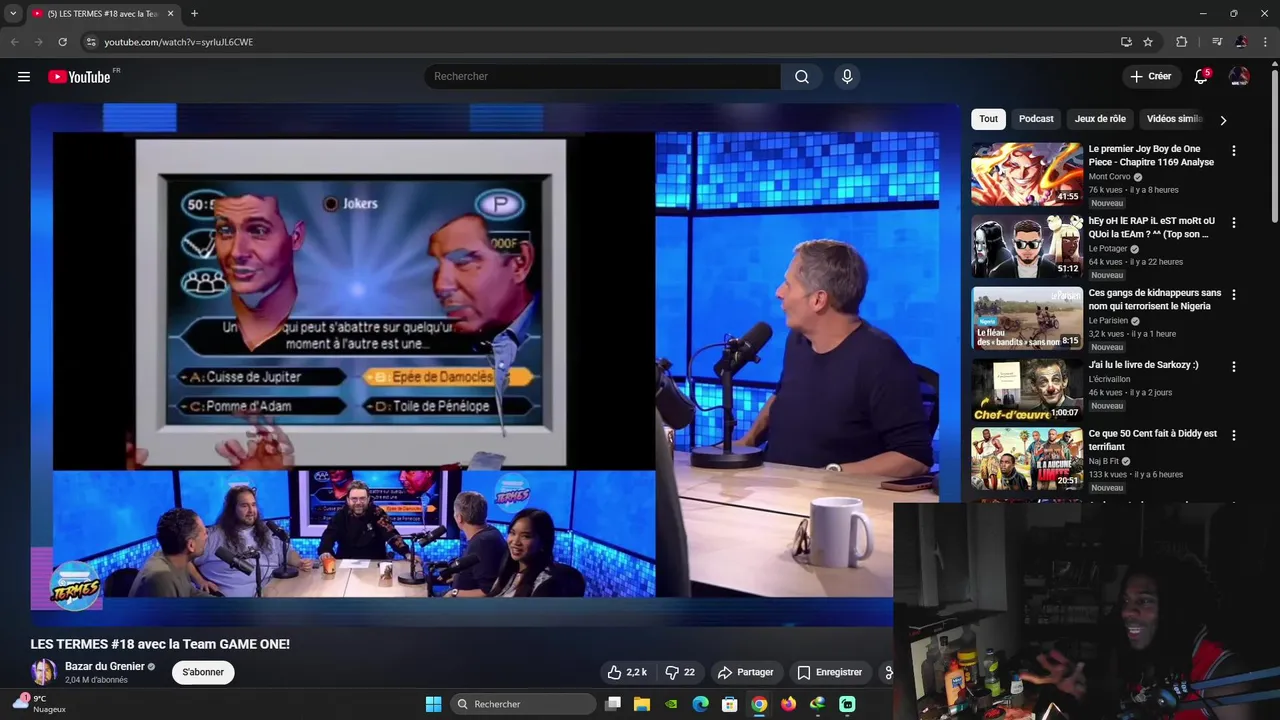Image resolution: width=1280 pixels, height=720 pixels.
Task: Open the Bazar du Grenier channel name link
Action: click(x=105, y=667)
